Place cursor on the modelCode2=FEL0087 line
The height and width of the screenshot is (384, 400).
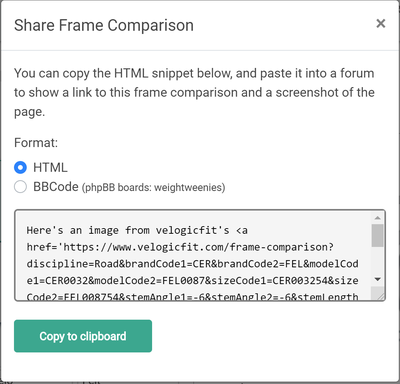pyautogui.click(x=192, y=280)
